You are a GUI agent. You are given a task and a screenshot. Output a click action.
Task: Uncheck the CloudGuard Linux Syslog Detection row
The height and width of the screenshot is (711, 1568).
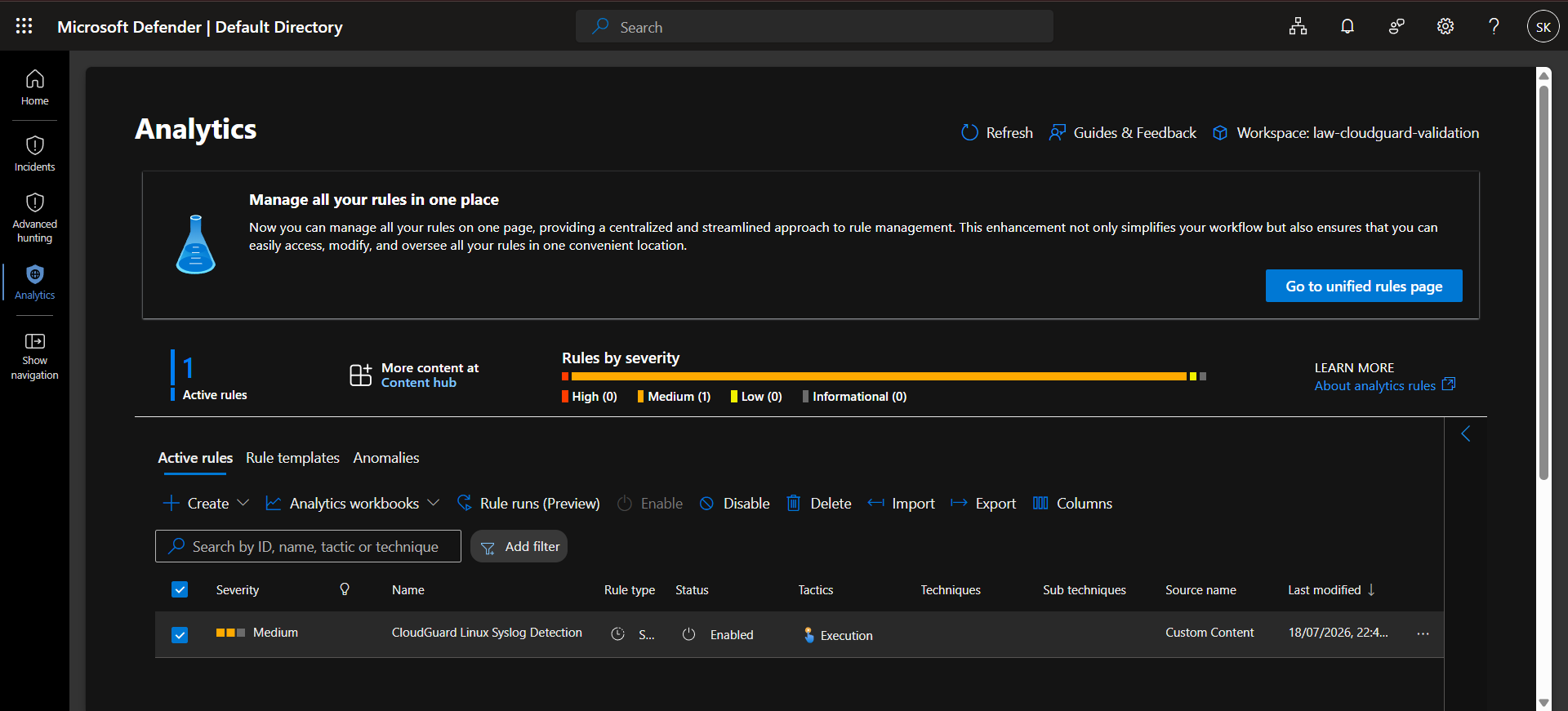click(180, 634)
